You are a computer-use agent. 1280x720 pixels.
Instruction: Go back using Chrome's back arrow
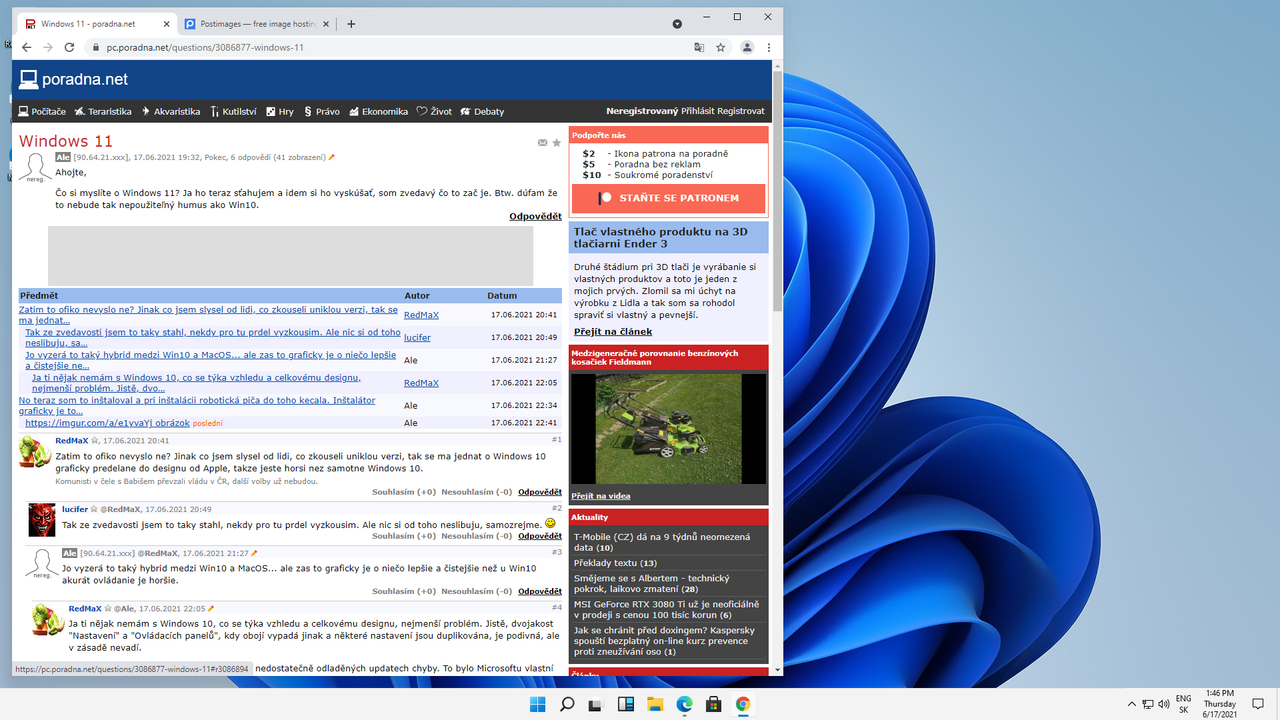[26, 47]
